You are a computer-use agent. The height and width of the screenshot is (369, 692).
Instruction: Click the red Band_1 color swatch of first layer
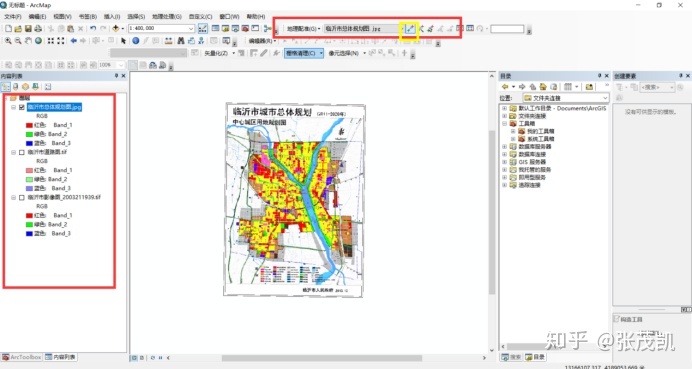(29, 125)
